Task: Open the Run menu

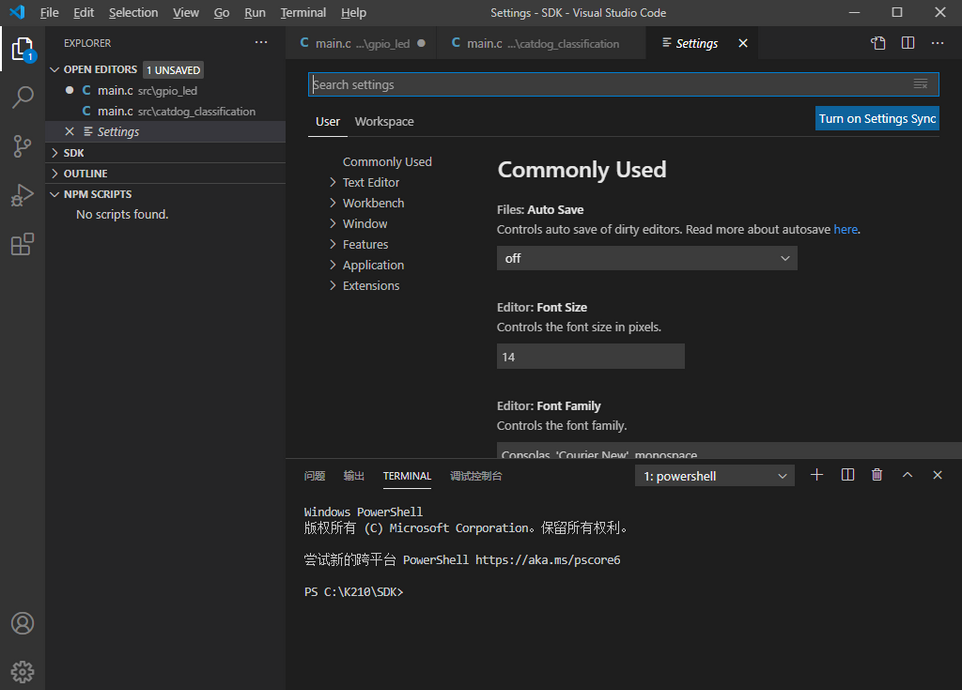Action: click(x=255, y=12)
